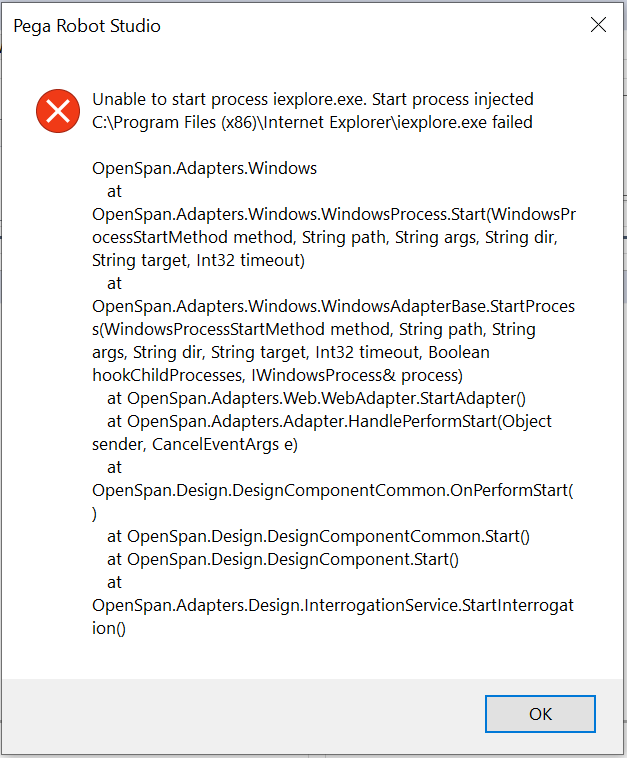Click the C:\Program Files (x86) path line
Viewport: 627px width, 758px height.
tap(312, 122)
